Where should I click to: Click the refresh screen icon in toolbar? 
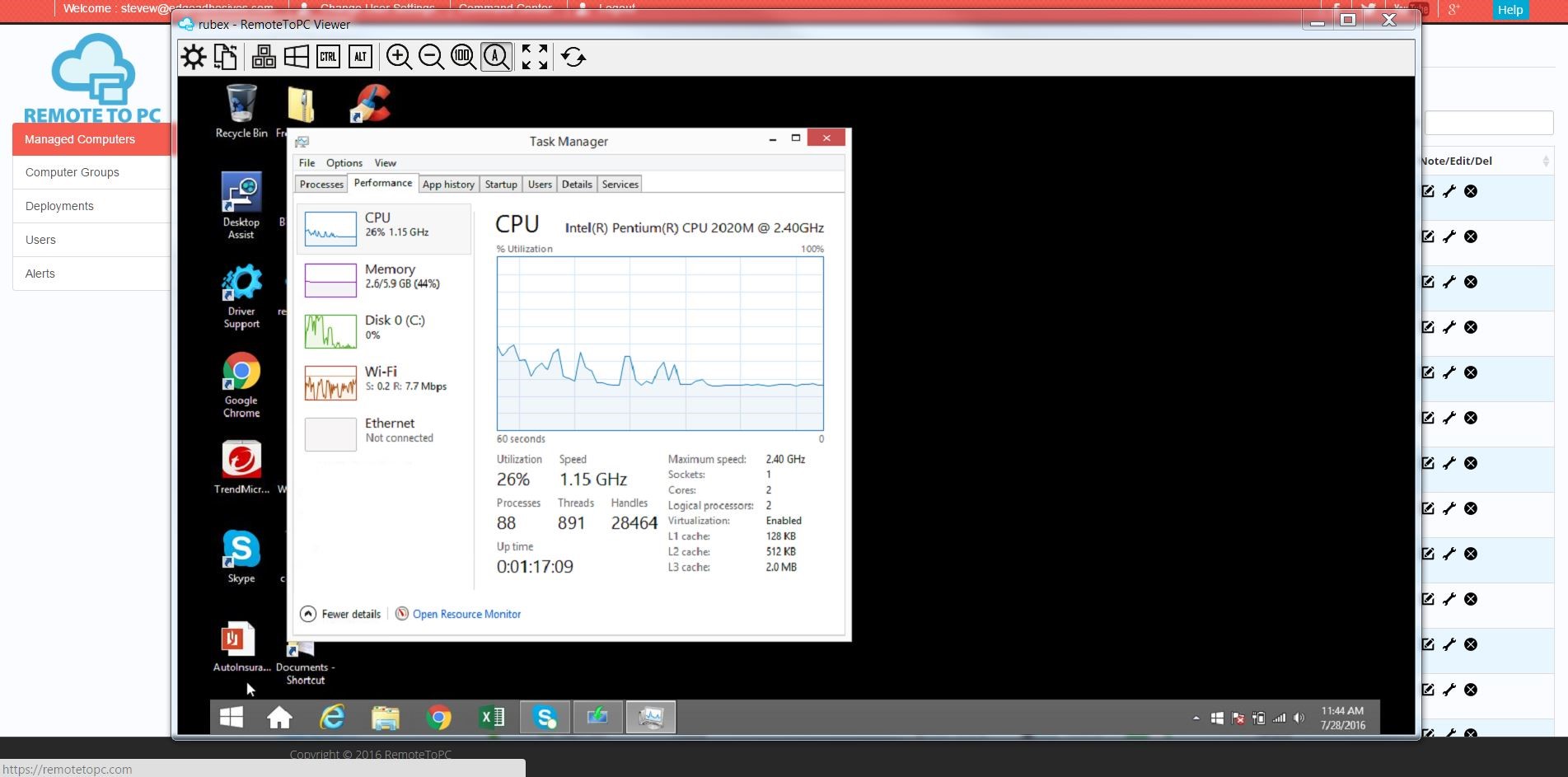point(573,57)
